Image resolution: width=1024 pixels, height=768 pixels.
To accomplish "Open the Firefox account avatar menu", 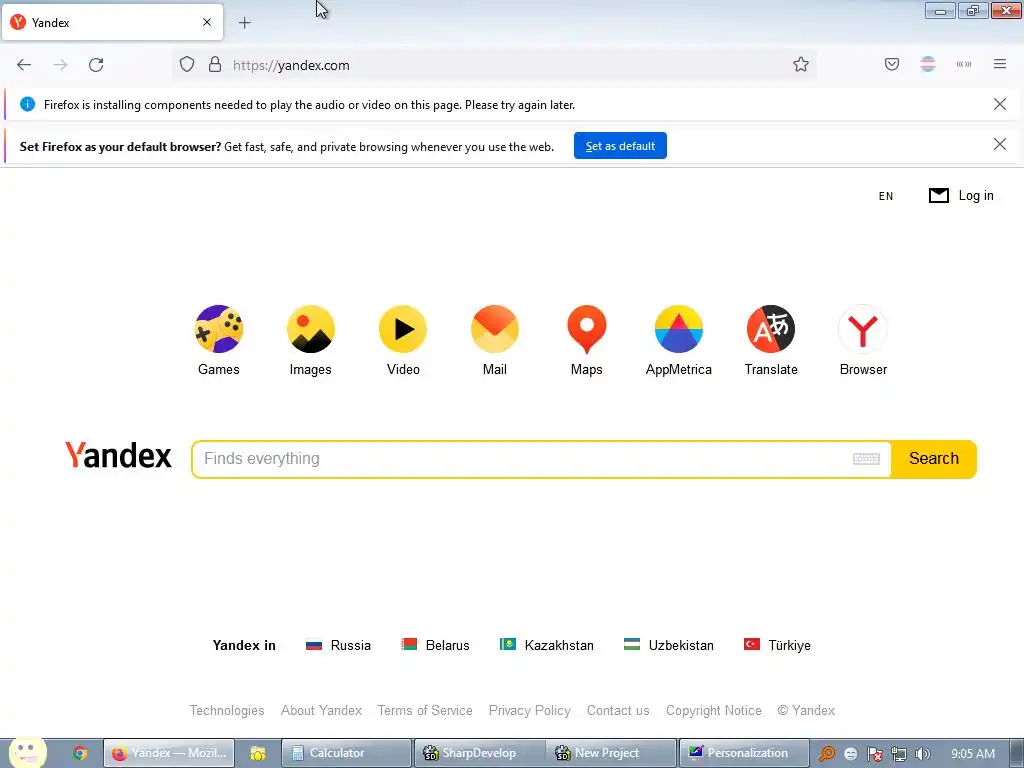I will pyautogui.click(x=928, y=64).
